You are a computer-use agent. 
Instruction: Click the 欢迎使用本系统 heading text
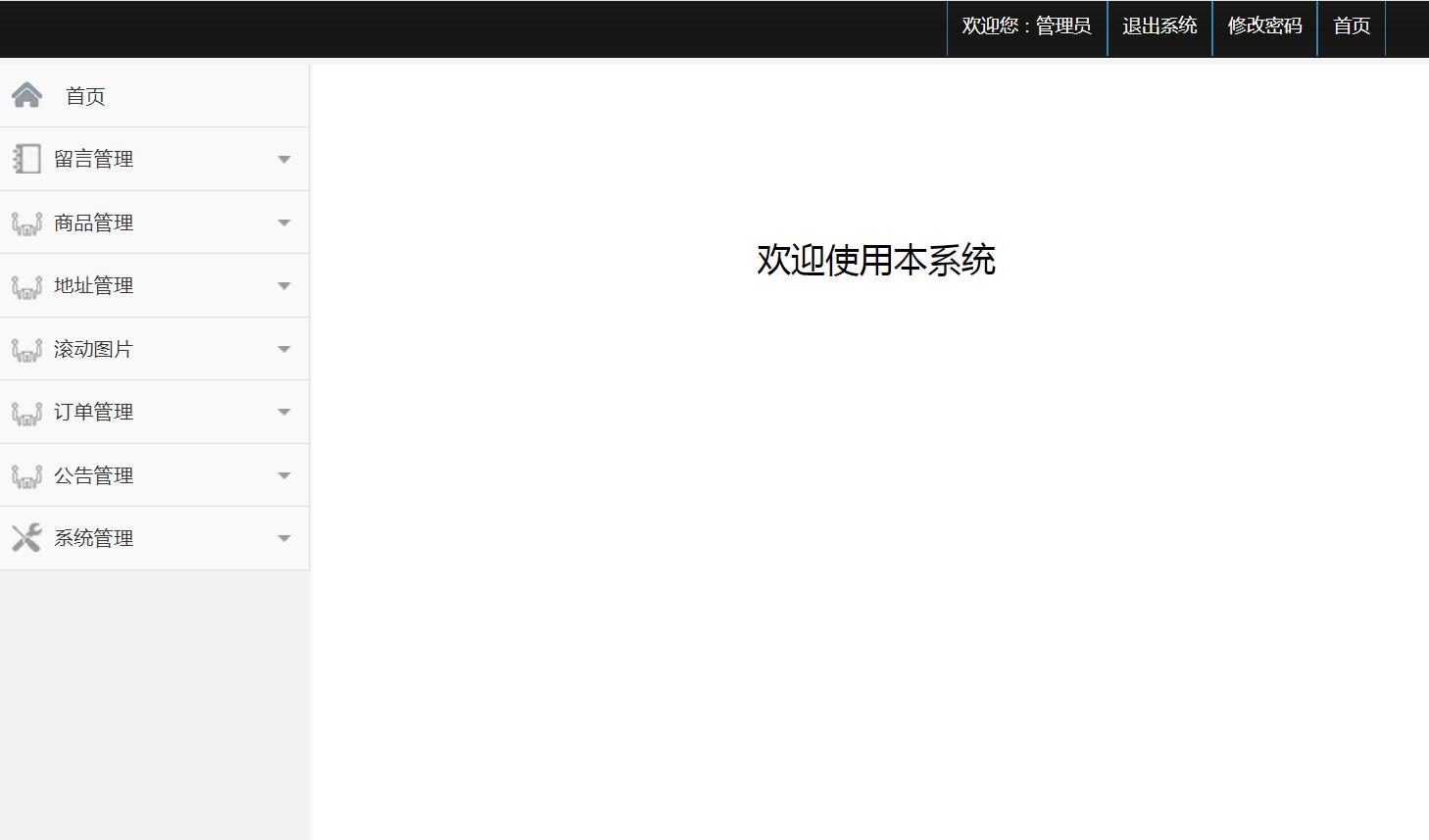point(876,260)
